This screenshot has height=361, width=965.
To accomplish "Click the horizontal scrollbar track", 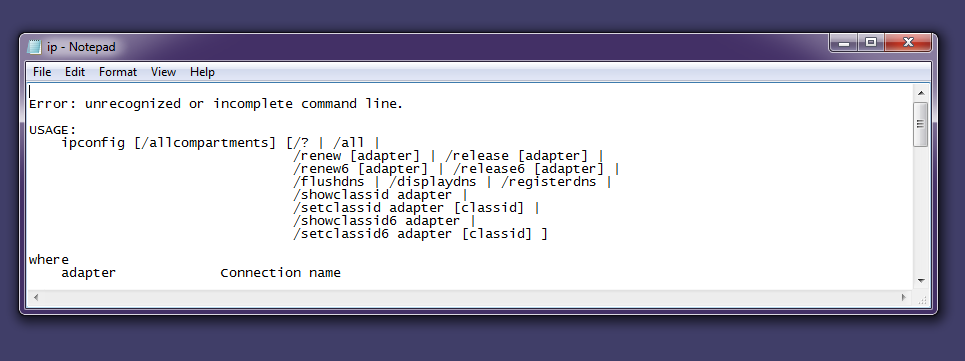I will click(470, 297).
